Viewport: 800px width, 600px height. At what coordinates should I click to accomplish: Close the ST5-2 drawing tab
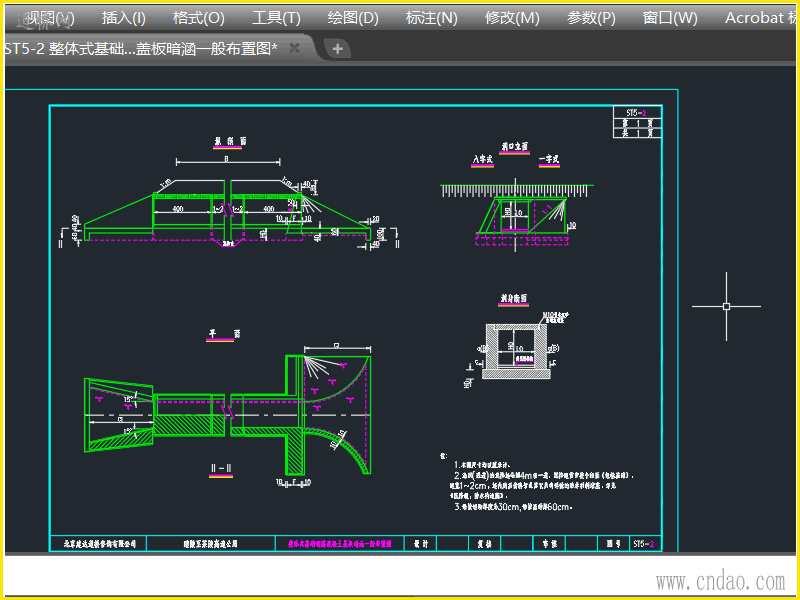click(295, 48)
